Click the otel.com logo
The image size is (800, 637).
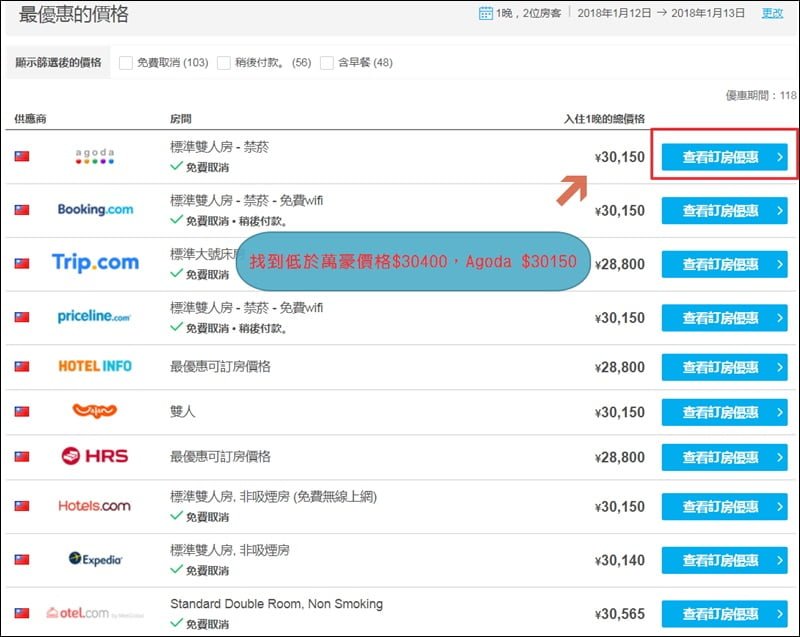point(95,613)
